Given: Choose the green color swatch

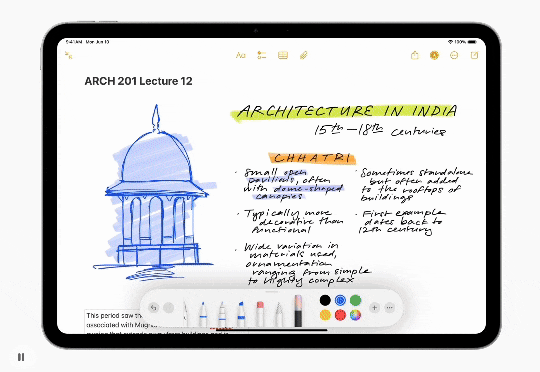Looking at the screenshot, I should click(355, 300).
